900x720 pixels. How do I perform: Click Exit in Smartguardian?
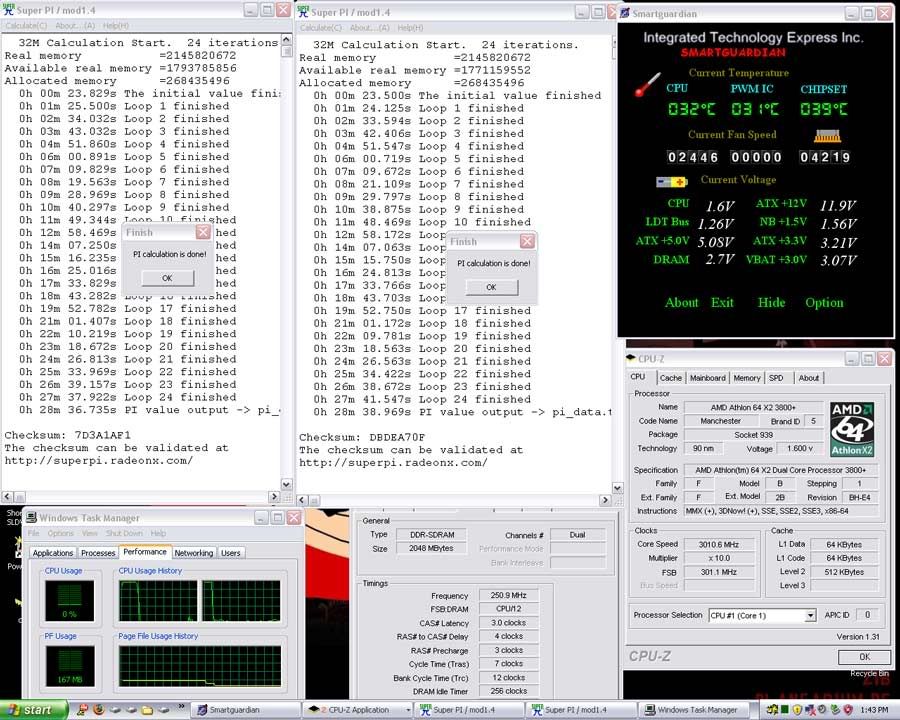722,303
